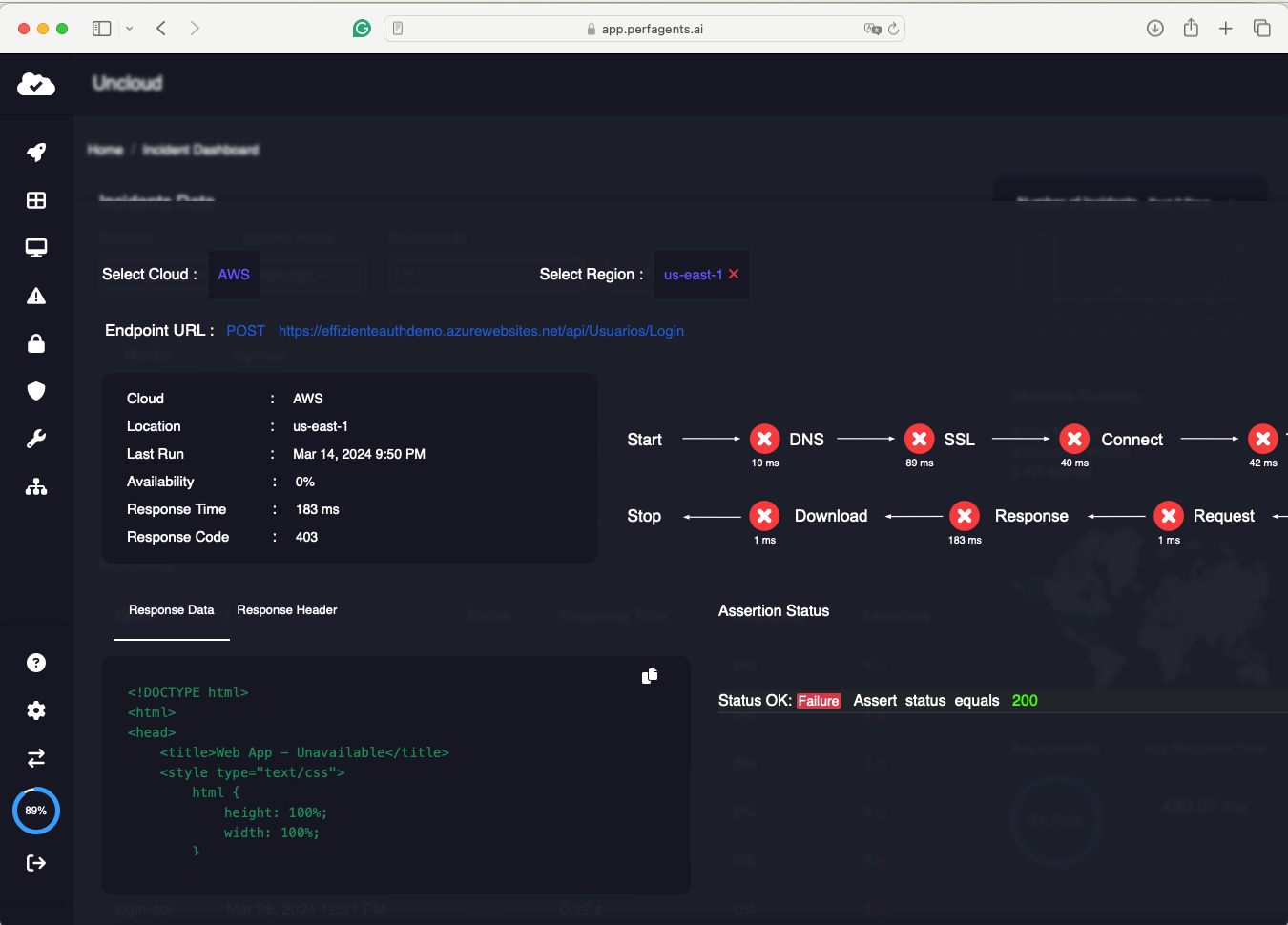Open the sitemap hierarchy sidebar icon

(36, 487)
